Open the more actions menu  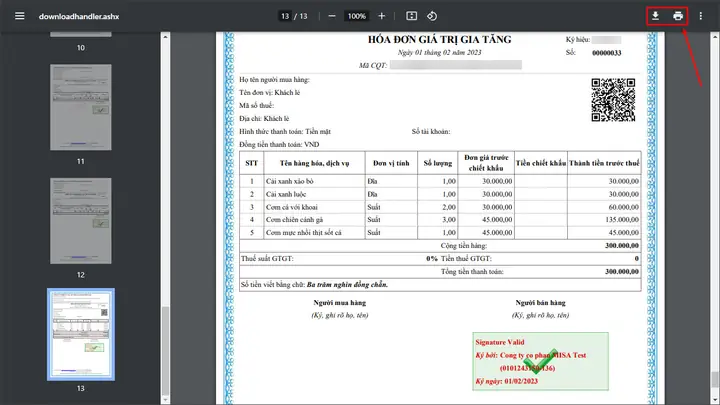700,16
